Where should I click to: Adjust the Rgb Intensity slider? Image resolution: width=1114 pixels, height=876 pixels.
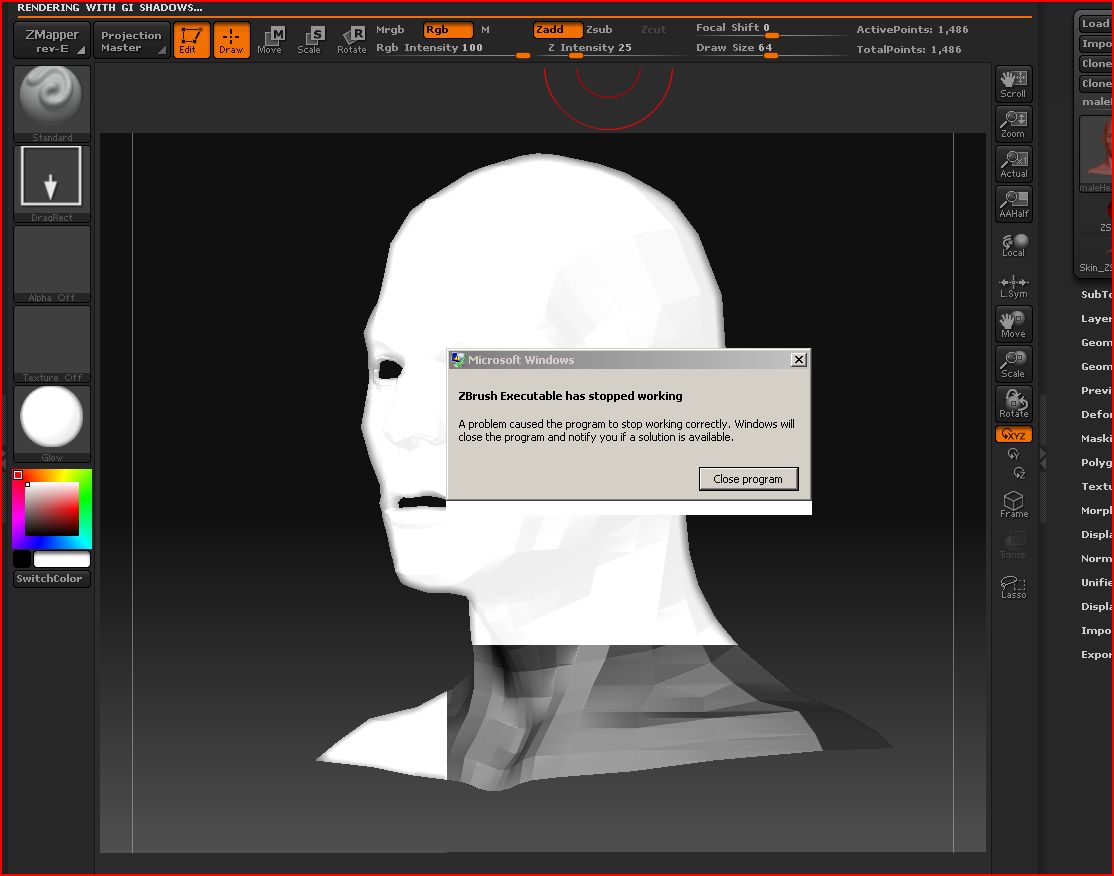pyautogui.click(x=452, y=48)
